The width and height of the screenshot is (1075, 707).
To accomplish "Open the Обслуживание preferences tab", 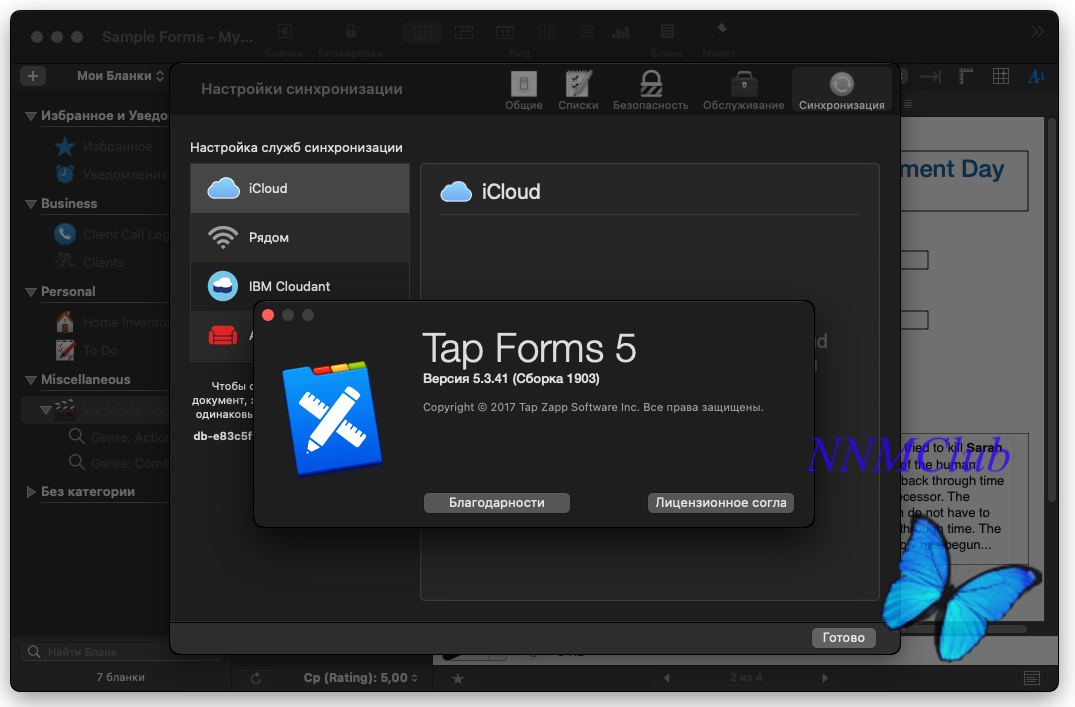I will click(743, 91).
